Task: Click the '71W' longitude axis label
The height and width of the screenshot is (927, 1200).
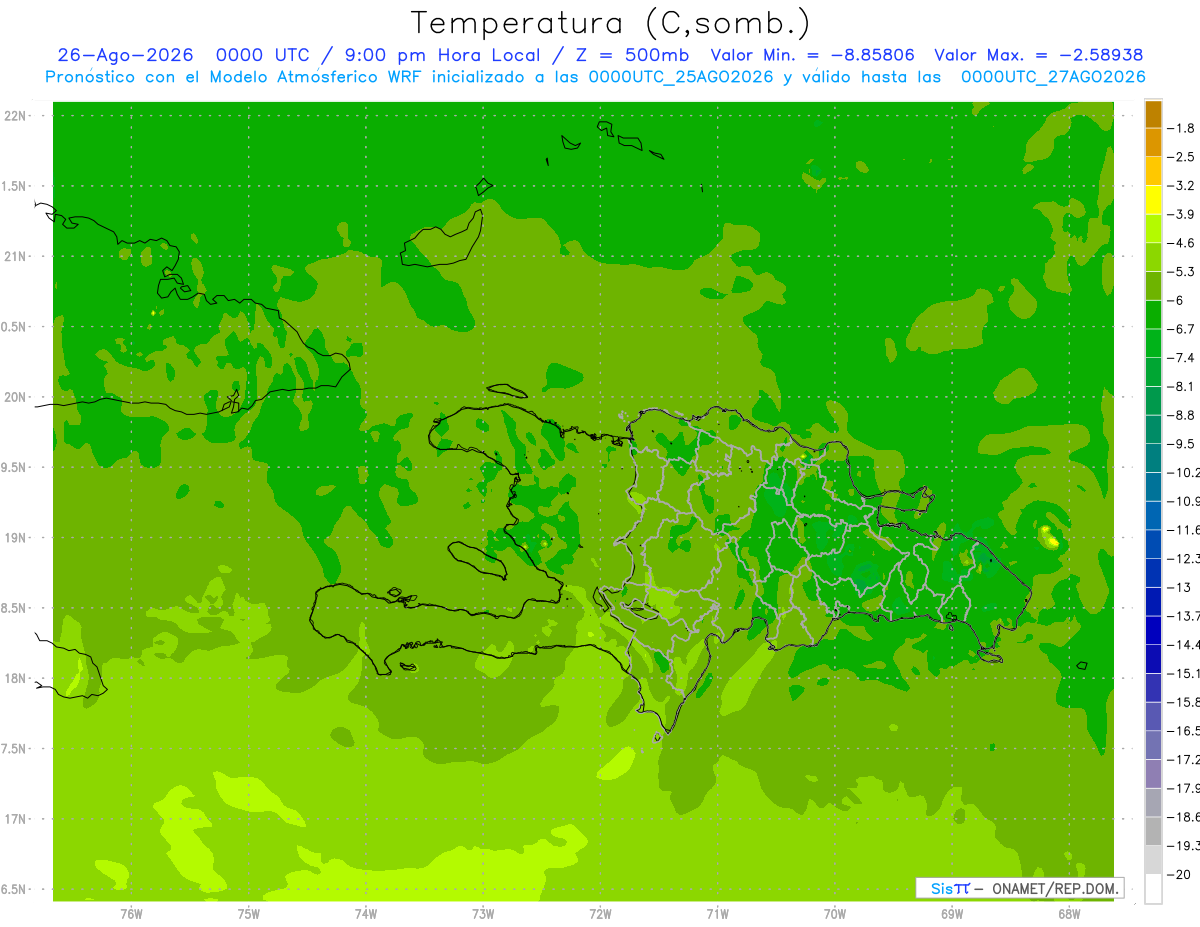Action: pos(717,913)
